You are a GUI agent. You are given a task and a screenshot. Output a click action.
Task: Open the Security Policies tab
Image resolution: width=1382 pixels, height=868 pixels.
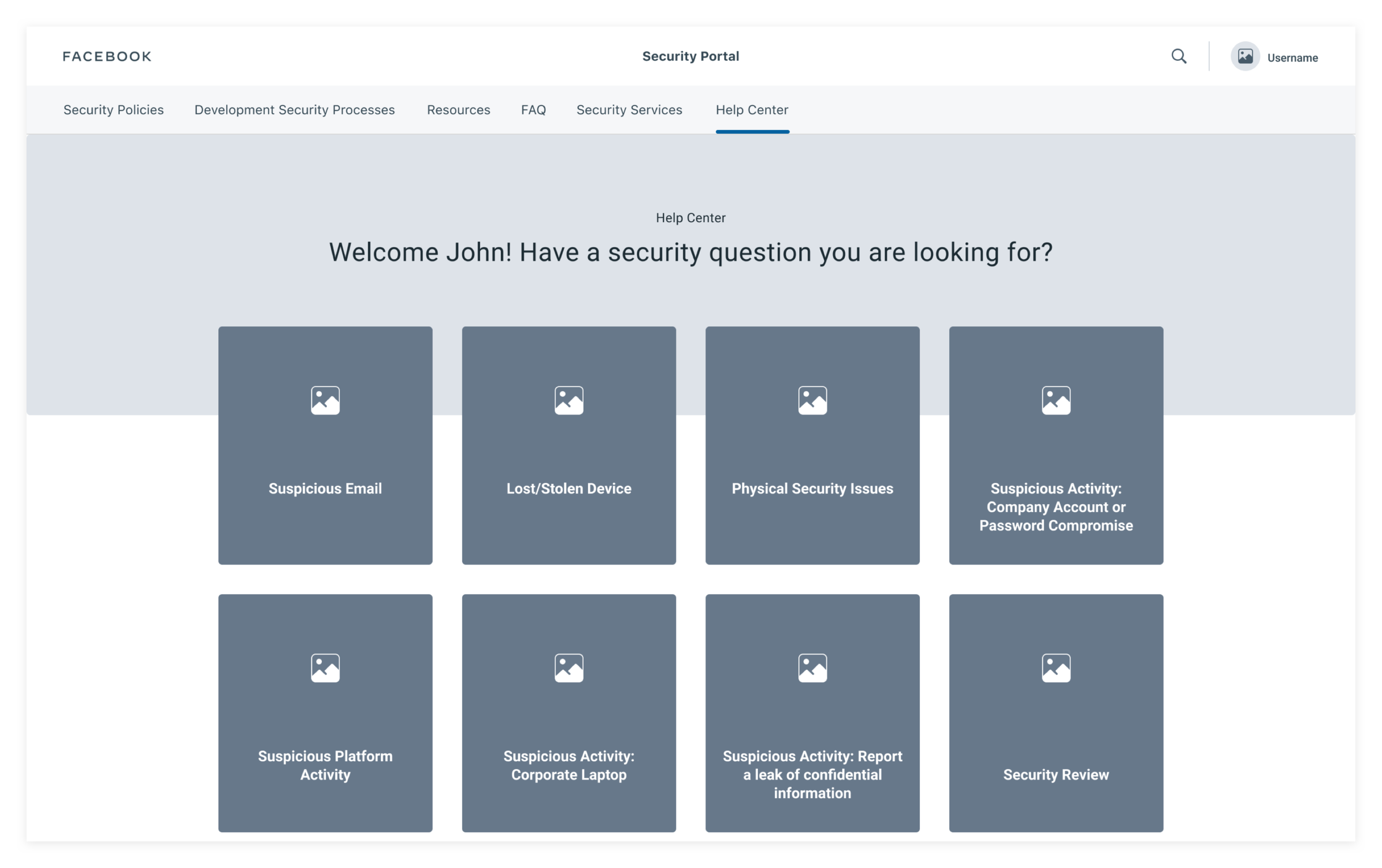[x=114, y=109]
